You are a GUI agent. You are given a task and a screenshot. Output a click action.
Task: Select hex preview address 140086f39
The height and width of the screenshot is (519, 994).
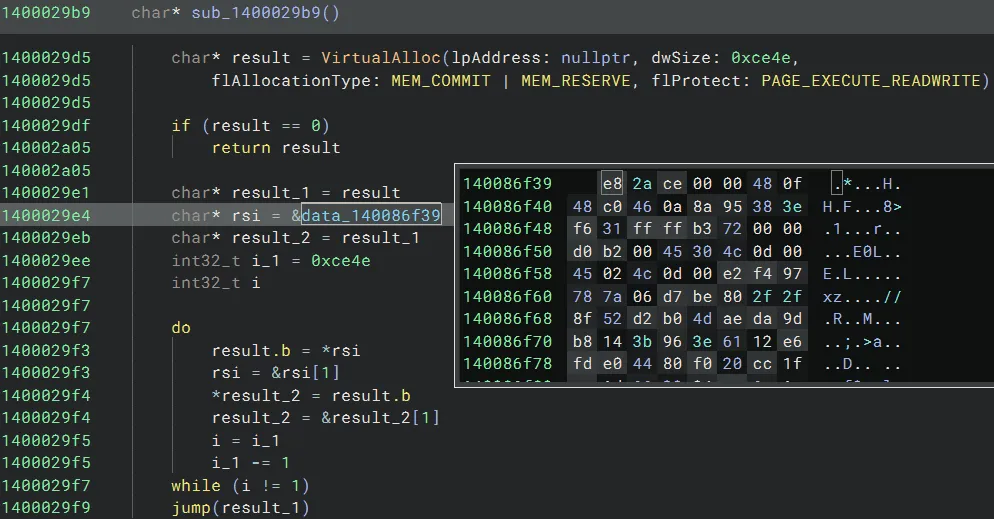click(508, 184)
